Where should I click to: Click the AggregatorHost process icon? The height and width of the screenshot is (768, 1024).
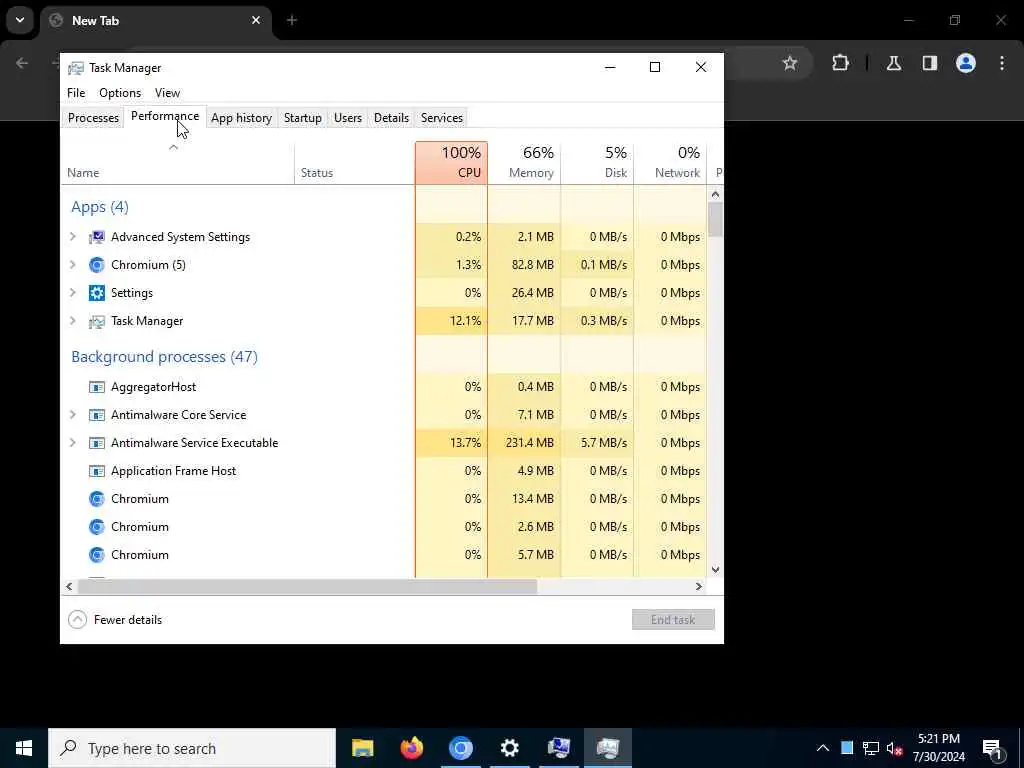coord(97,387)
